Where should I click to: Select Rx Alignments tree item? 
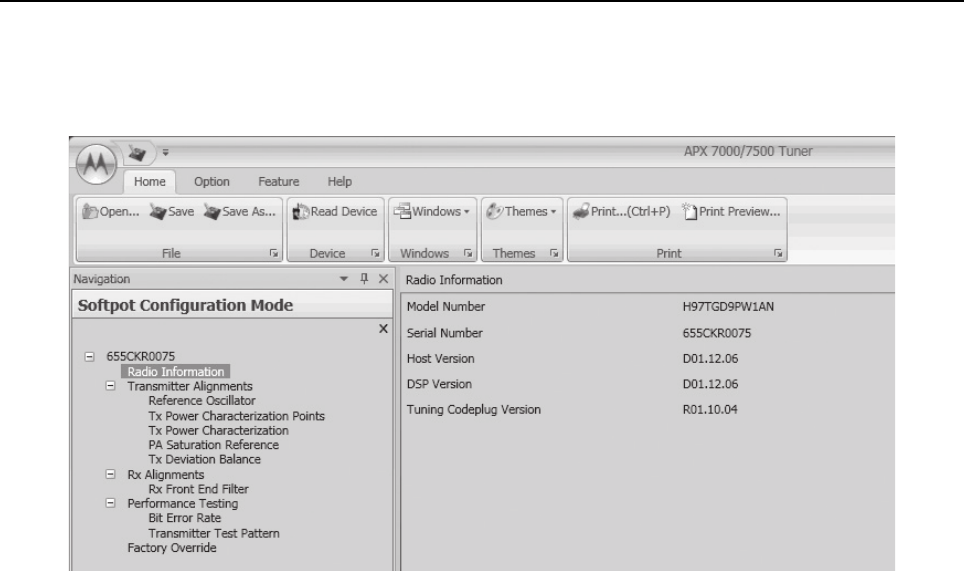pyautogui.click(x=165, y=475)
